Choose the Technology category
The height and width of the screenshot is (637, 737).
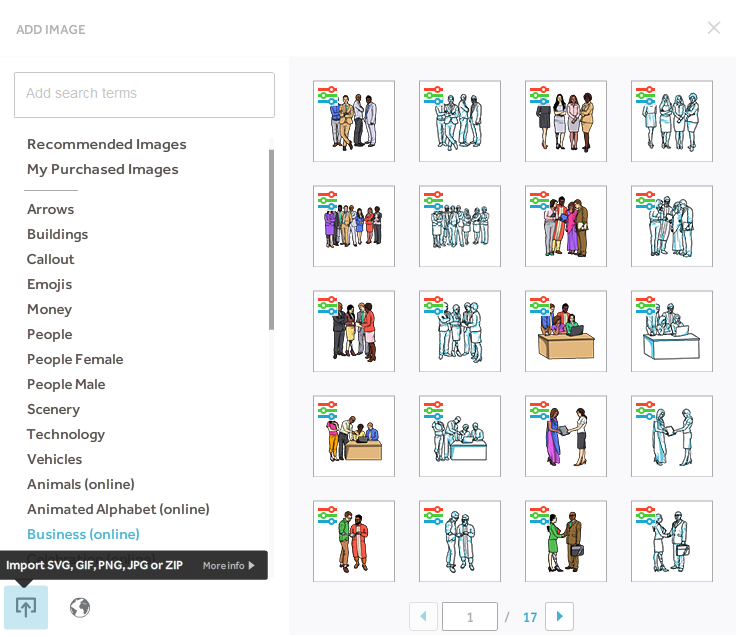pyautogui.click(x=66, y=434)
